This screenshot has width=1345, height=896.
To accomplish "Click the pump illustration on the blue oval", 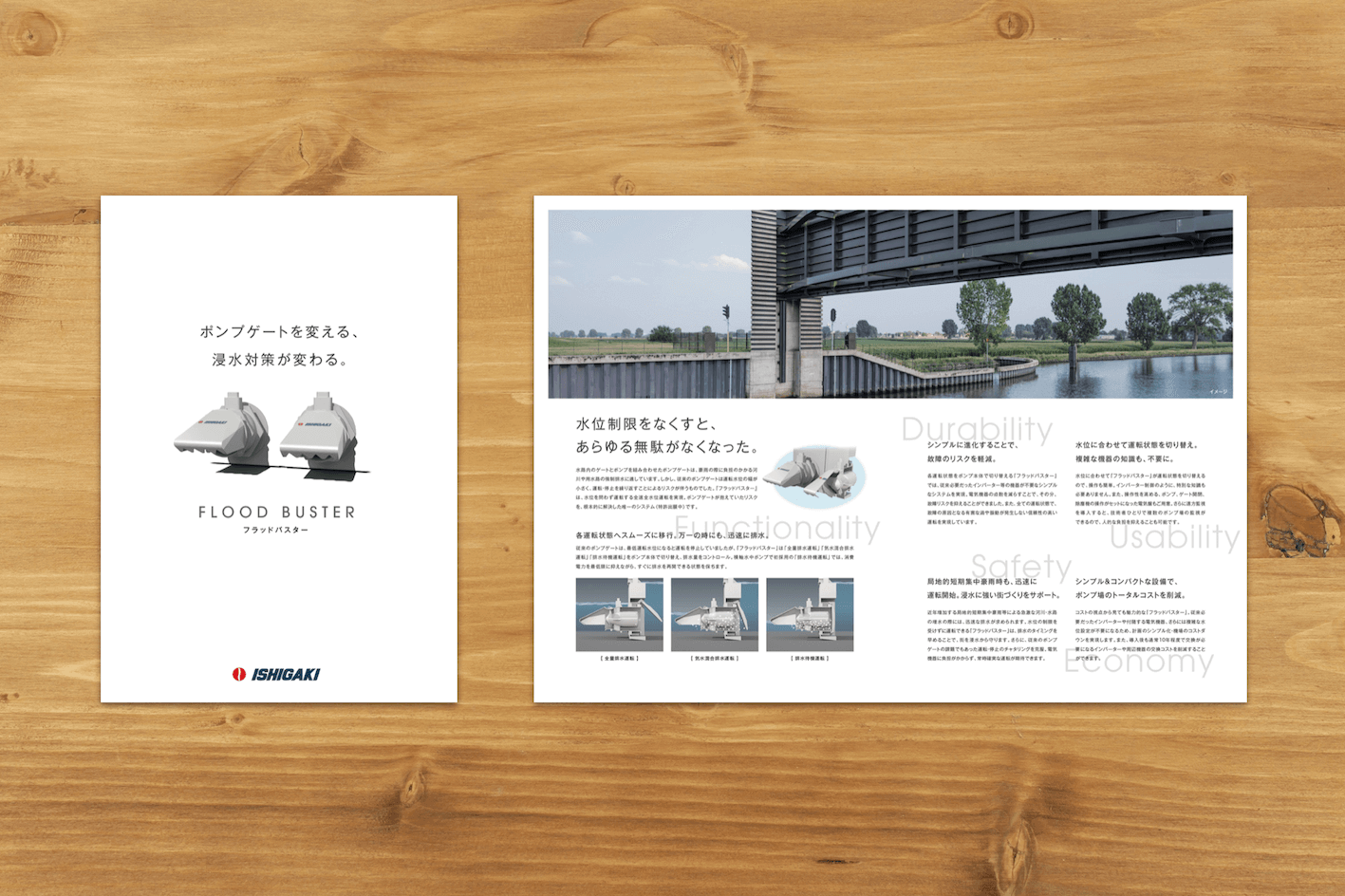I will [x=815, y=475].
